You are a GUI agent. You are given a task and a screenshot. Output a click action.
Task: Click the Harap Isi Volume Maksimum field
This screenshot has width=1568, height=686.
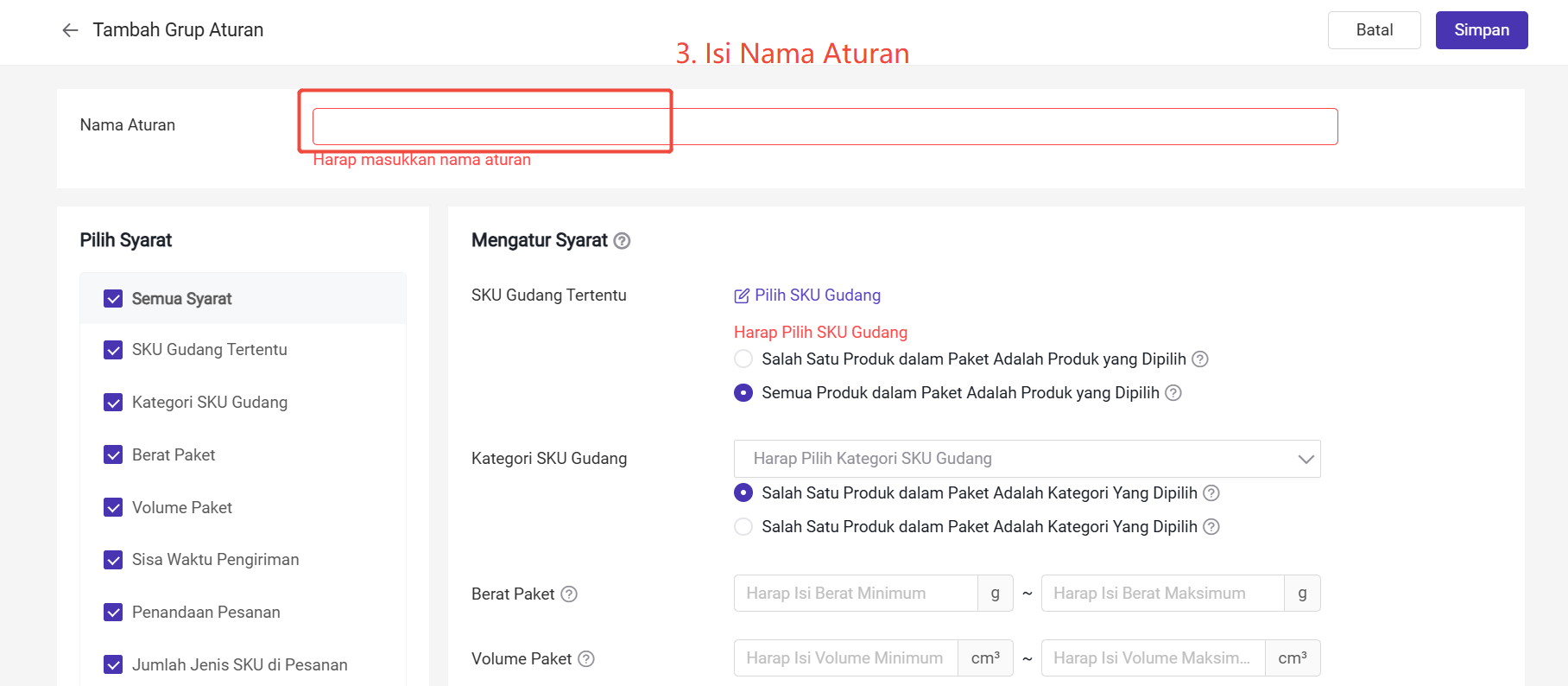pyautogui.click(x=1153, y=658)
